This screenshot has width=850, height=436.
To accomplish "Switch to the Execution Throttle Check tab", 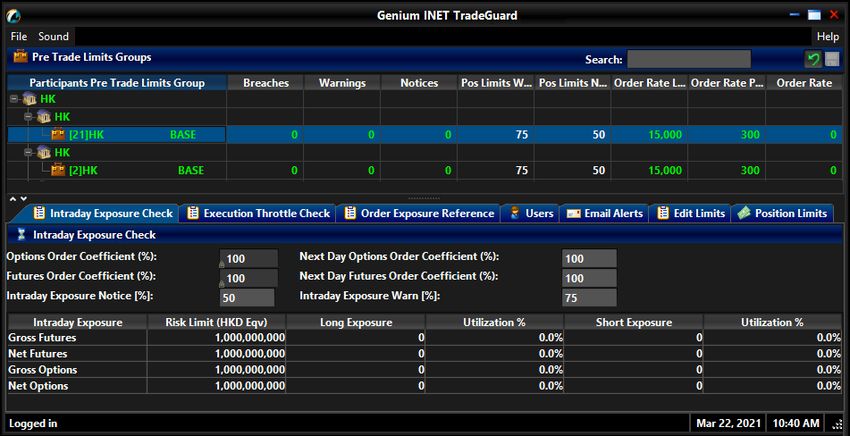I will [259, 213].
